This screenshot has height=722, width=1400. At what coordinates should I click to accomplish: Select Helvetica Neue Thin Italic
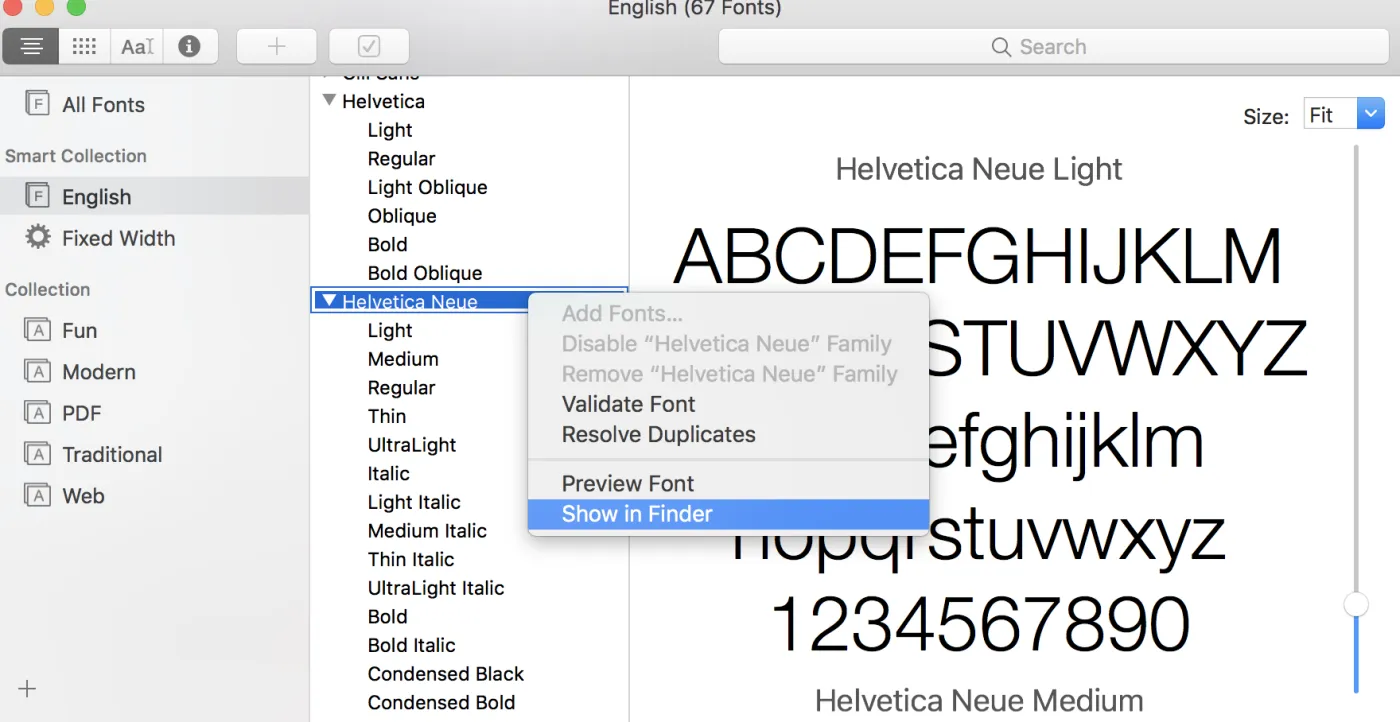[x=411, y=559]
